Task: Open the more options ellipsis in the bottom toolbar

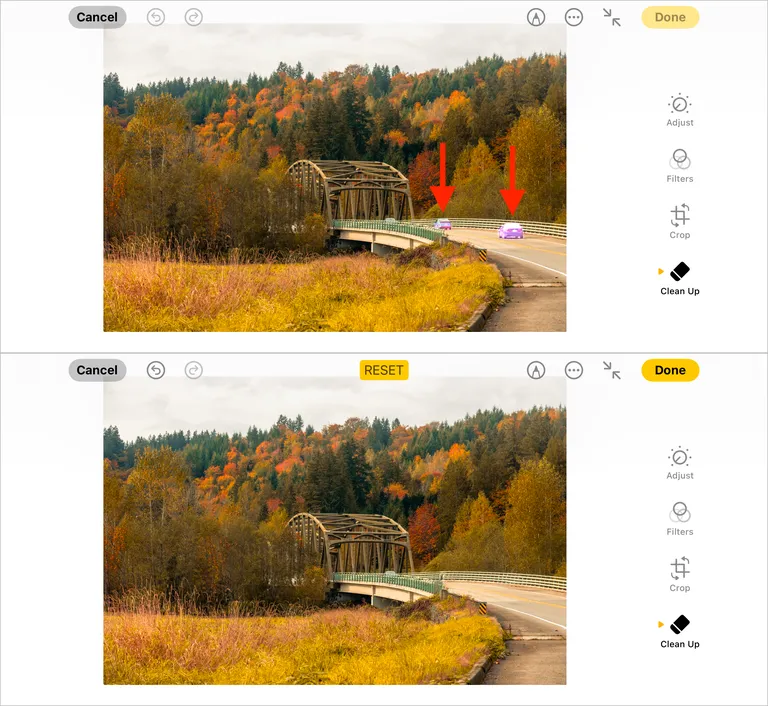Action: click(x=574, y=370)
